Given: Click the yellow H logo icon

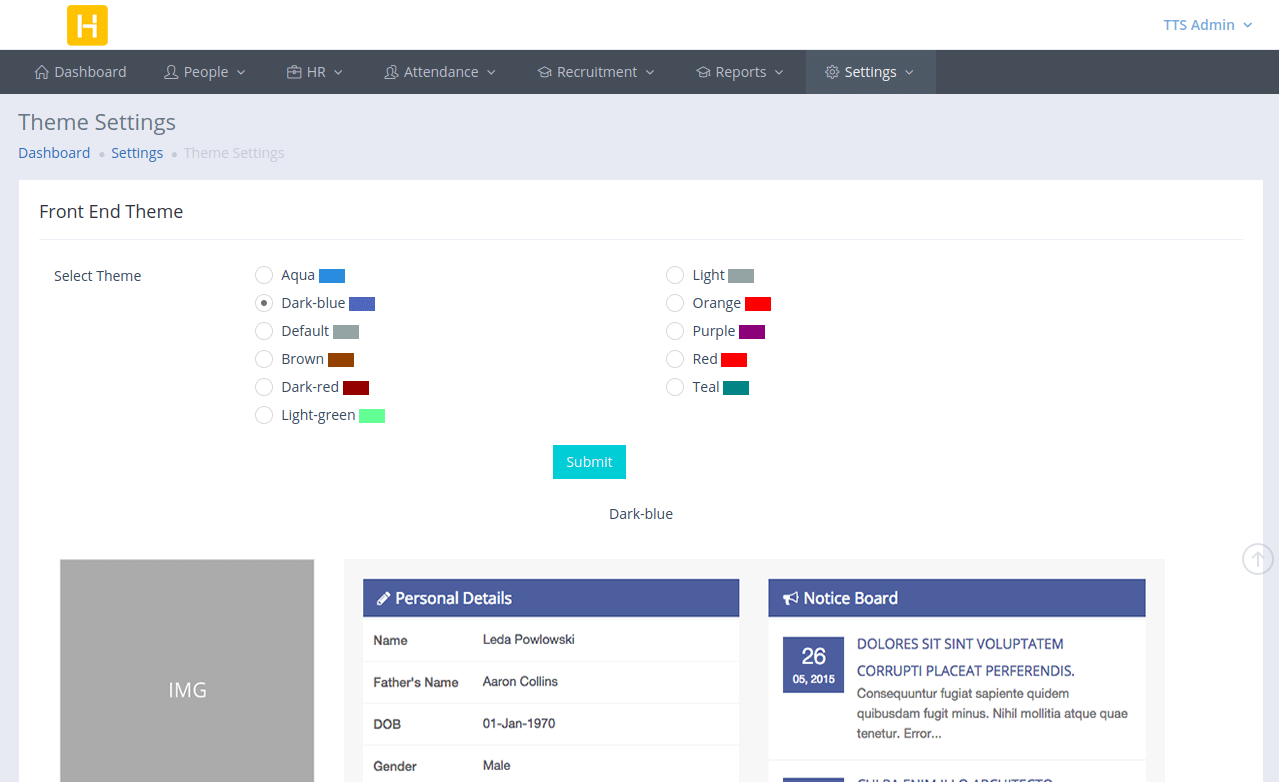Looking at the screenshot, I should tap(87, 25).
